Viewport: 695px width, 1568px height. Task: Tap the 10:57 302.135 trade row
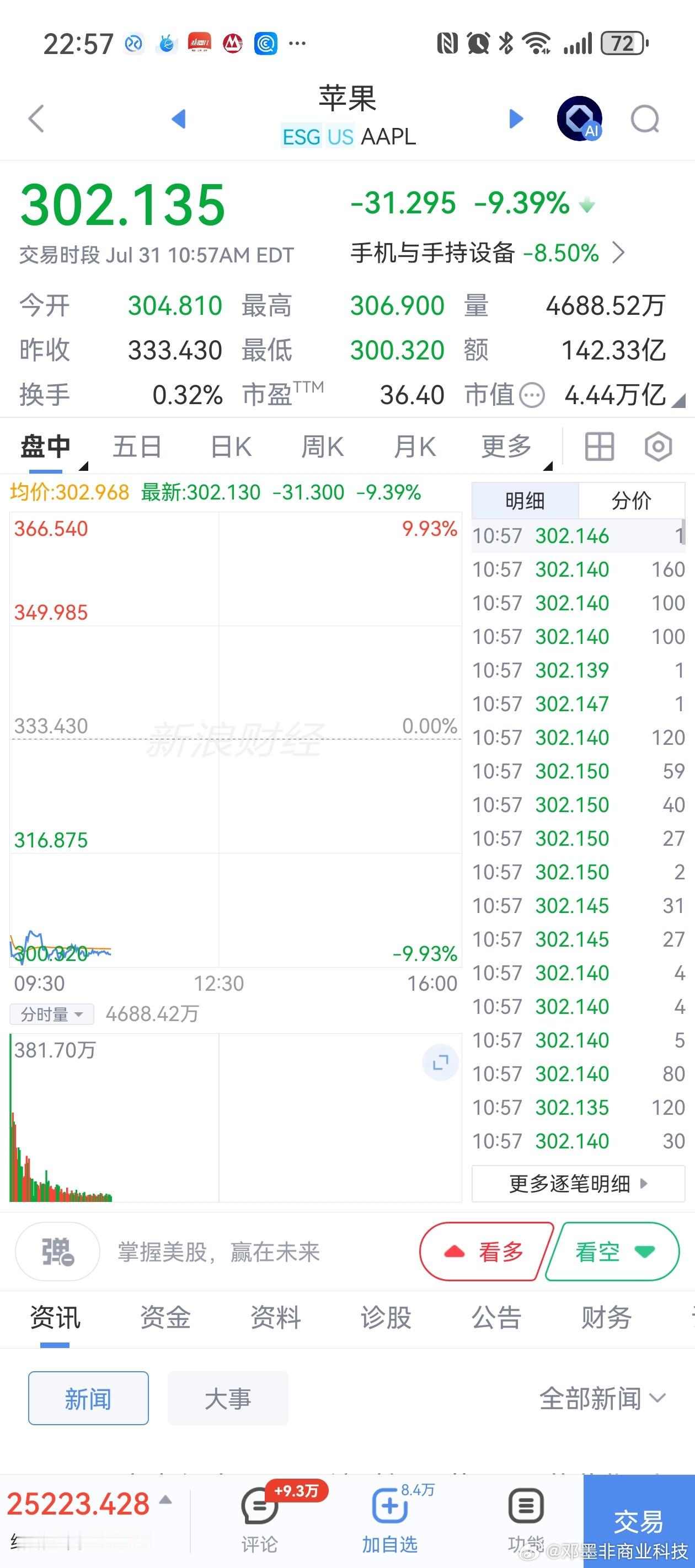click(579, 1107)
